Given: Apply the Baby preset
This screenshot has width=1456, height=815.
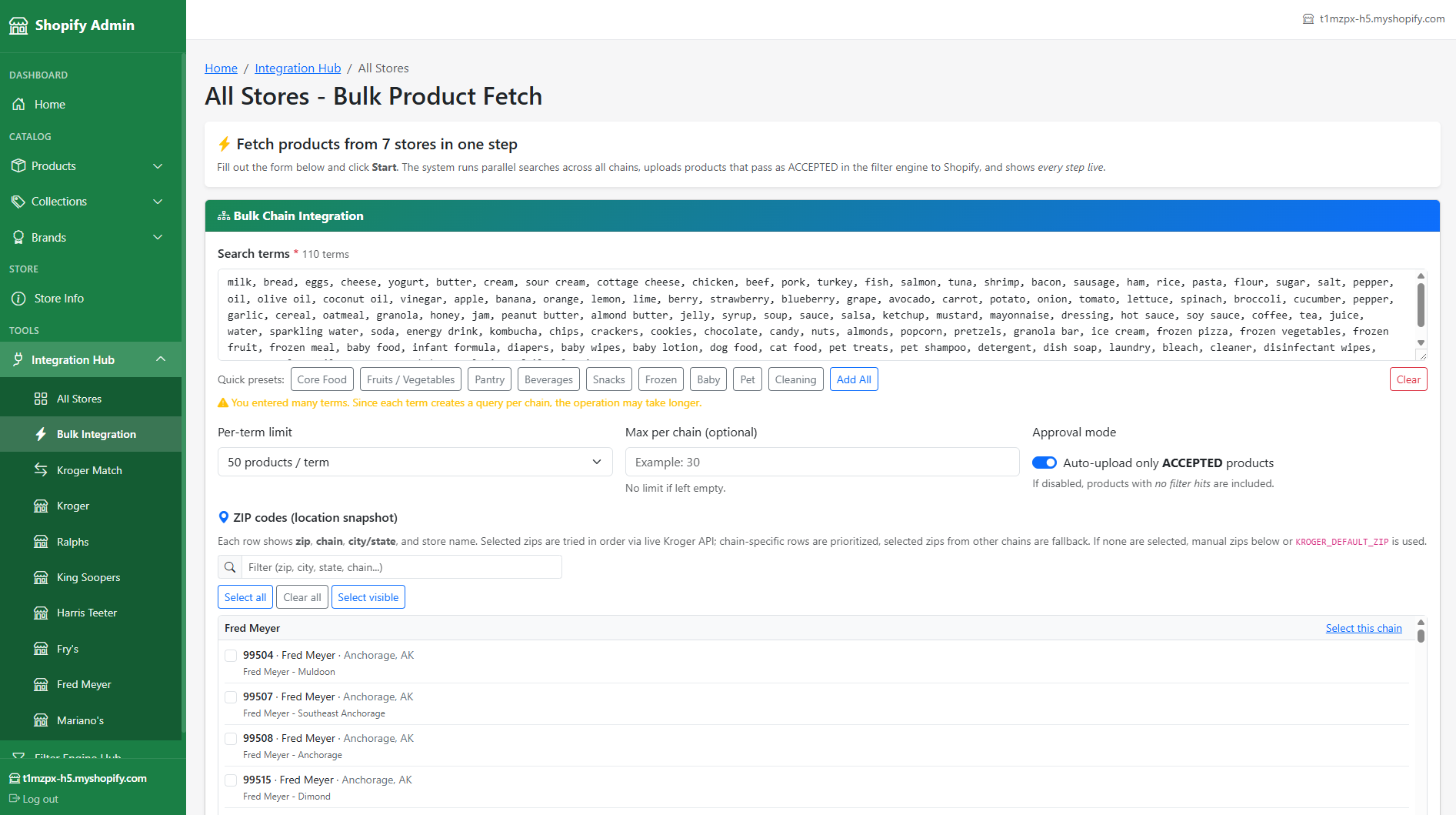Looking at the screenshot, I should 708,379.
